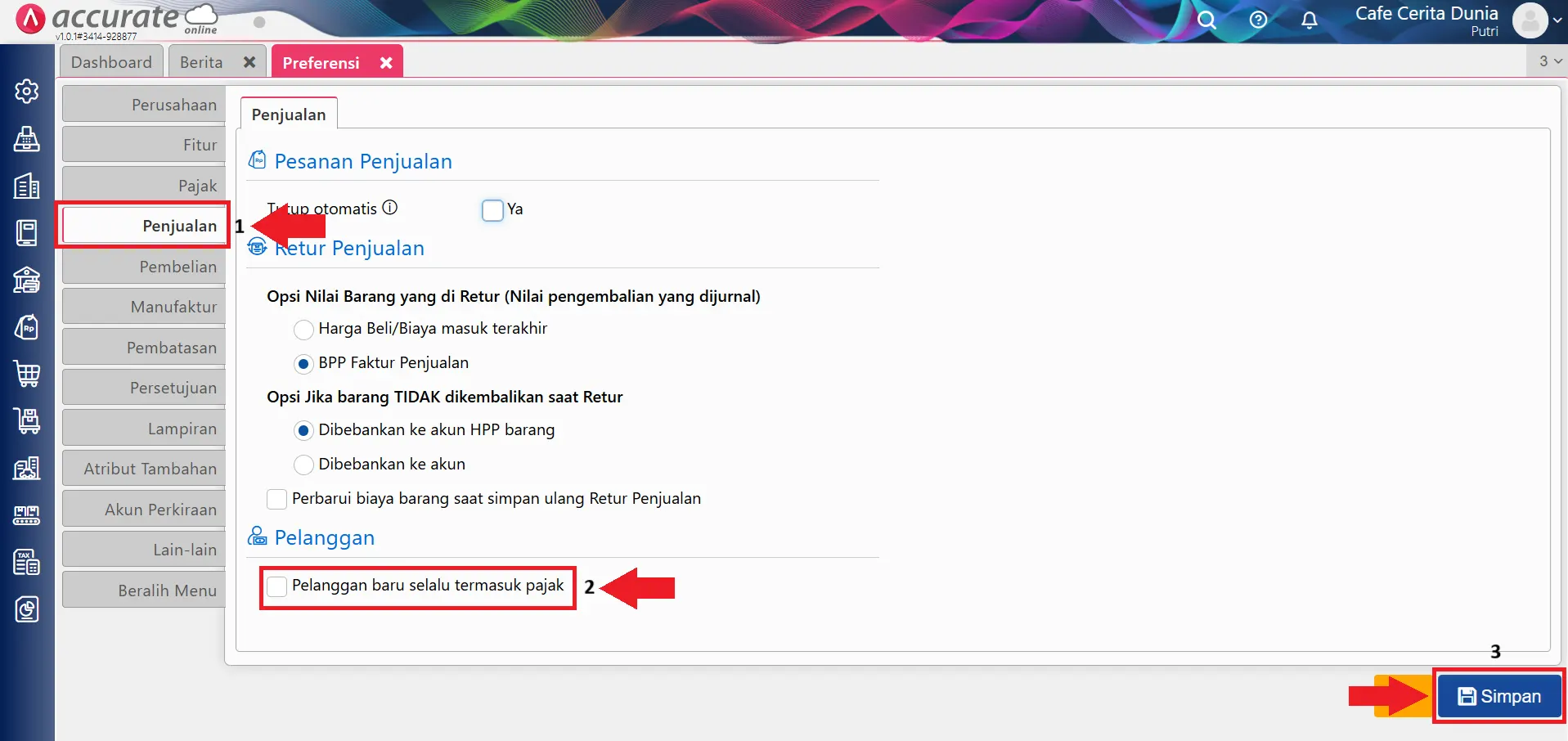Image resolution: width=1568 pixels, height=741 pixels.
Task: Check 'Pelanggan baru selalu termasuk pajak'
Action: (x=276, y=586)
